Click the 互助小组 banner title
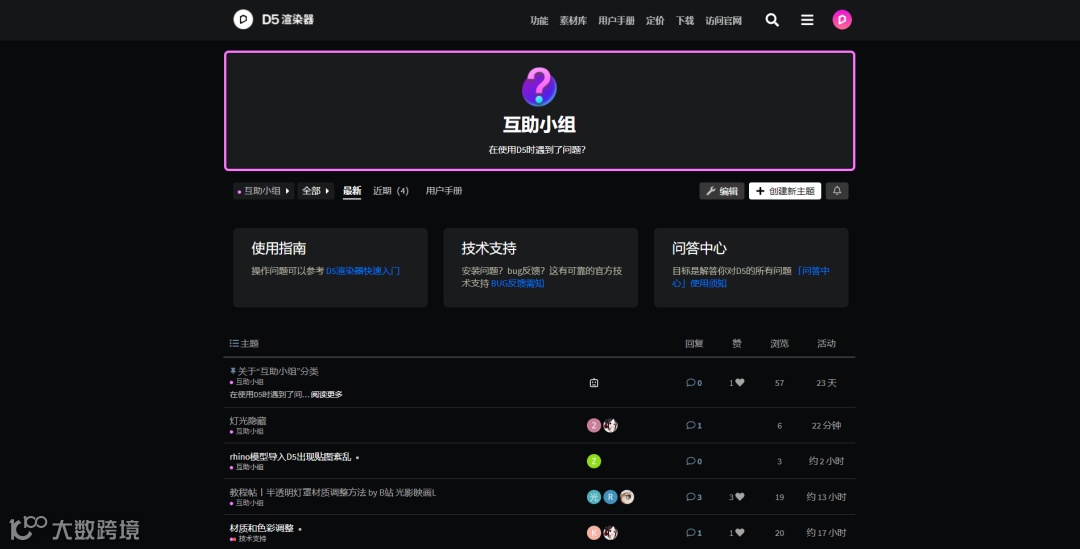 (x=539, y=125)
